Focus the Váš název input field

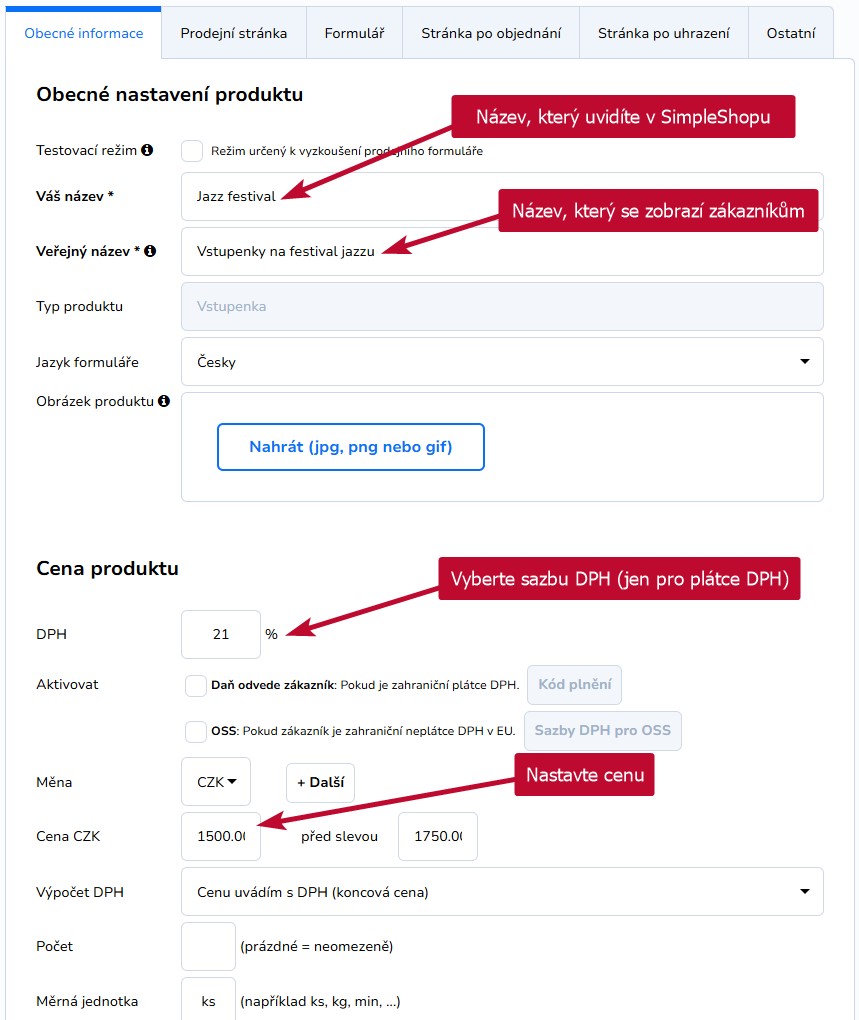[x=502, y=196]
